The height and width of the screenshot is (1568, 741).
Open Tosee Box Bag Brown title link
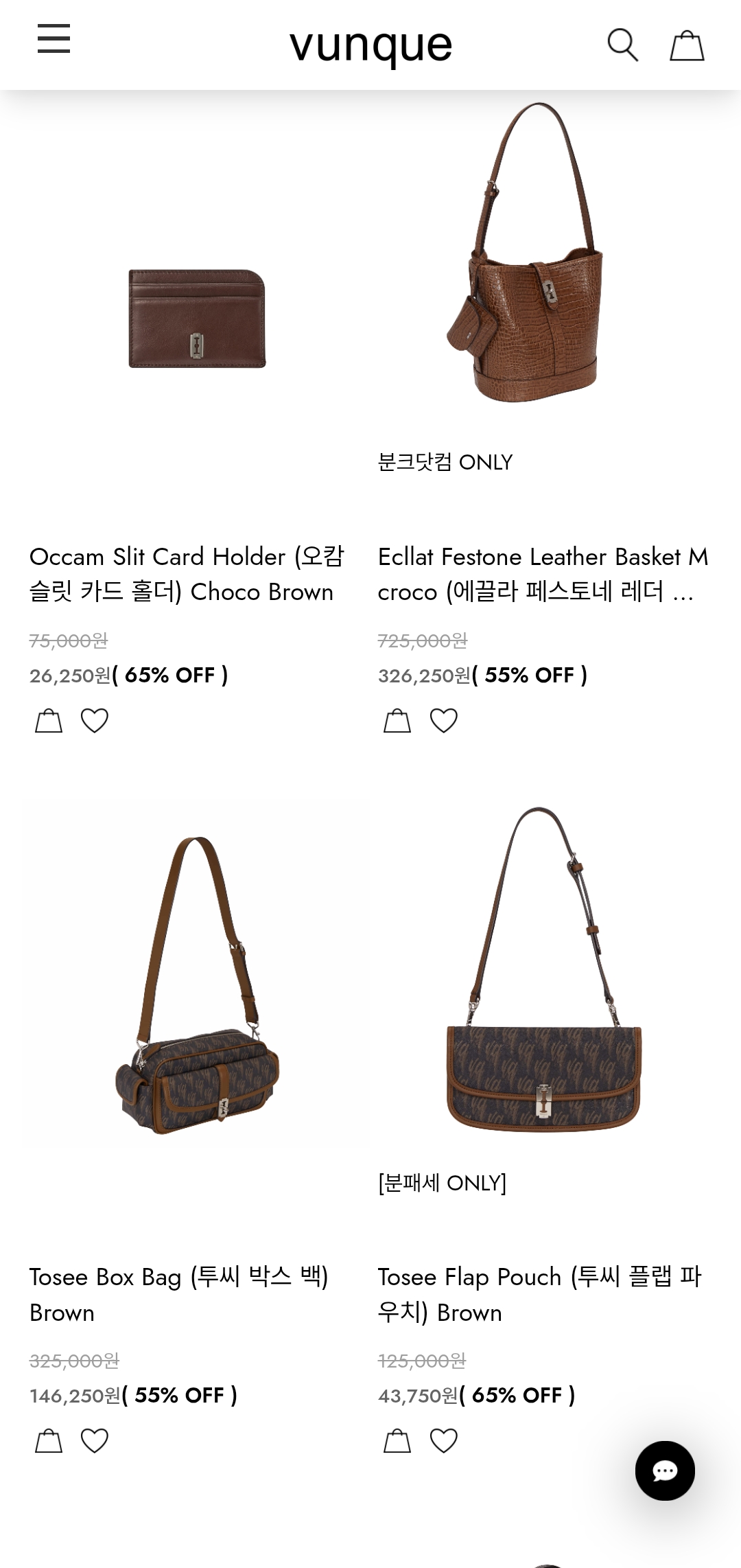click(179, 1295)
